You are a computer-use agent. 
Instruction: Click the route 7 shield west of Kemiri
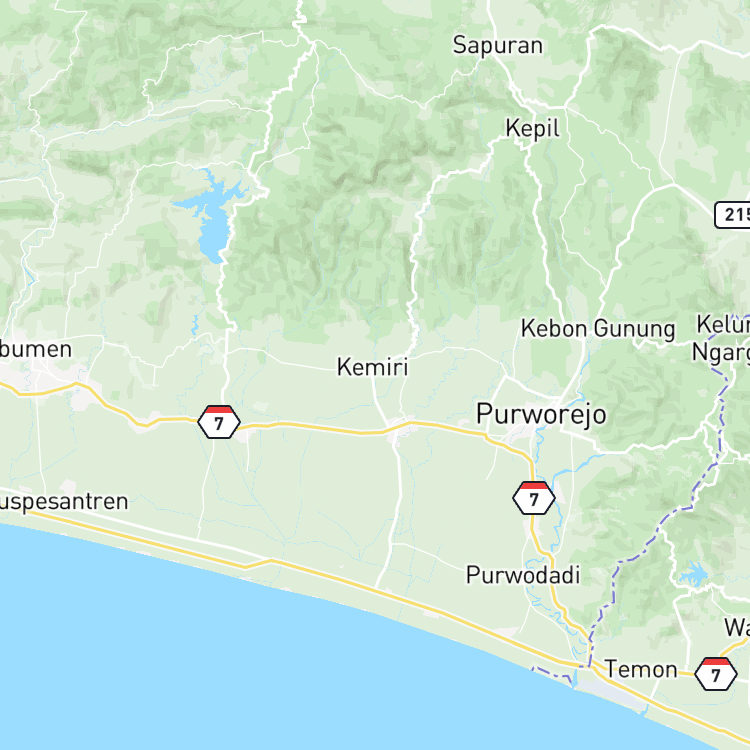click(x=219, y=422)
